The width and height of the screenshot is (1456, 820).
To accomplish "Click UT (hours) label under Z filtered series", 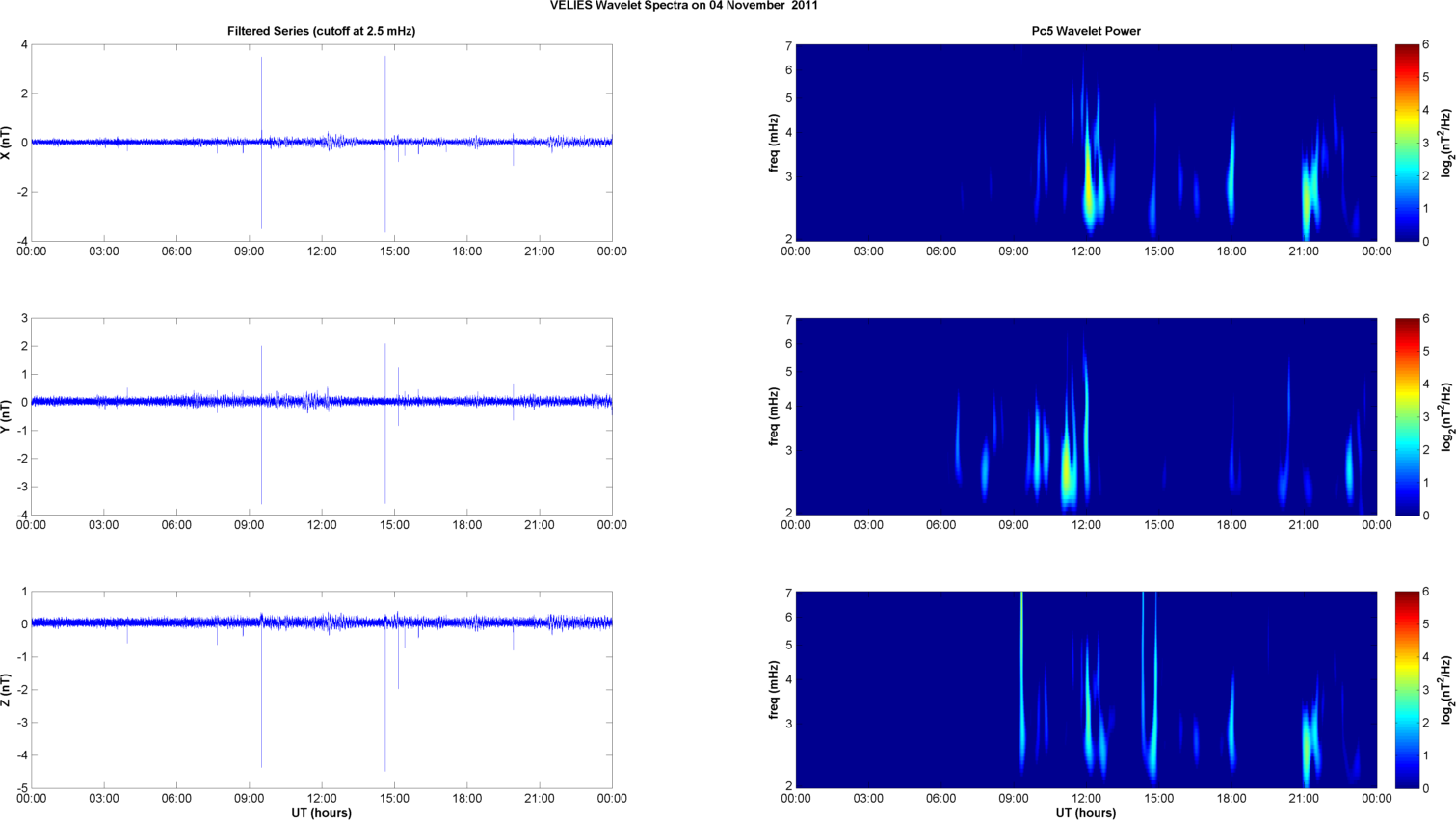I will pos(321,812).
